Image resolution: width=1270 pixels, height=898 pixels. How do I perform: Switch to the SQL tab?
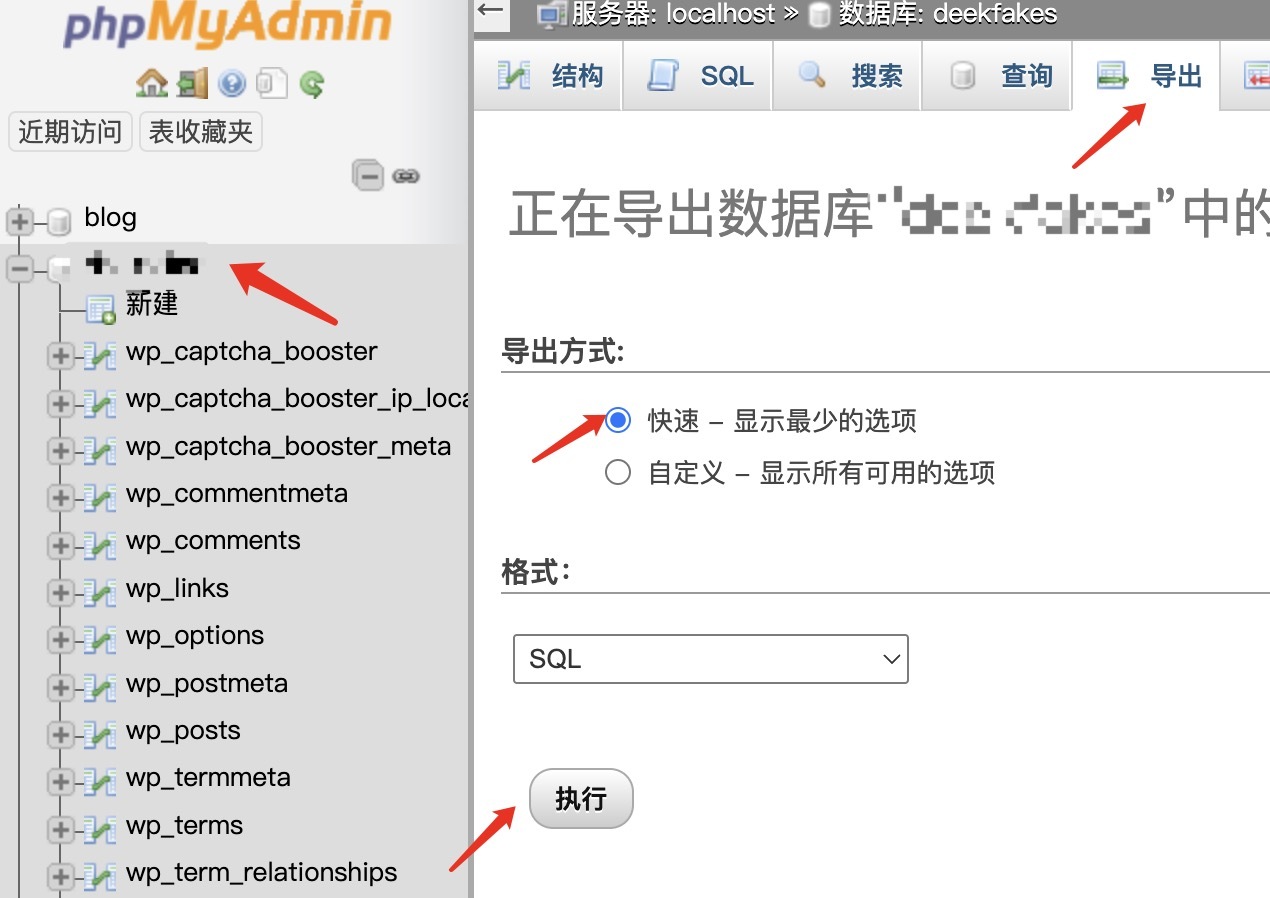pos(698,76)
